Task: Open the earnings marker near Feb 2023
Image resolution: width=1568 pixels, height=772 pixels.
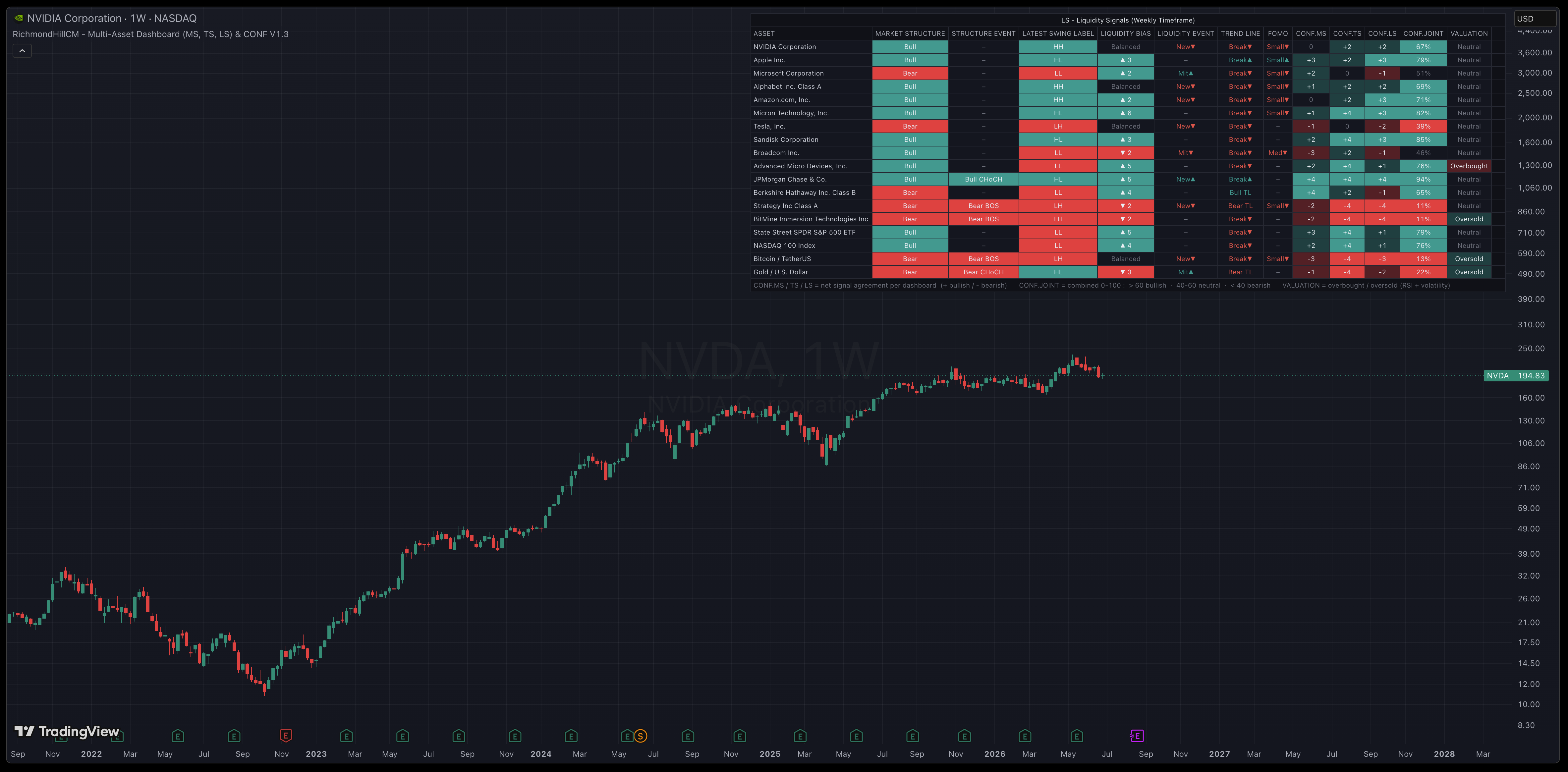Action: click(346, 736)
